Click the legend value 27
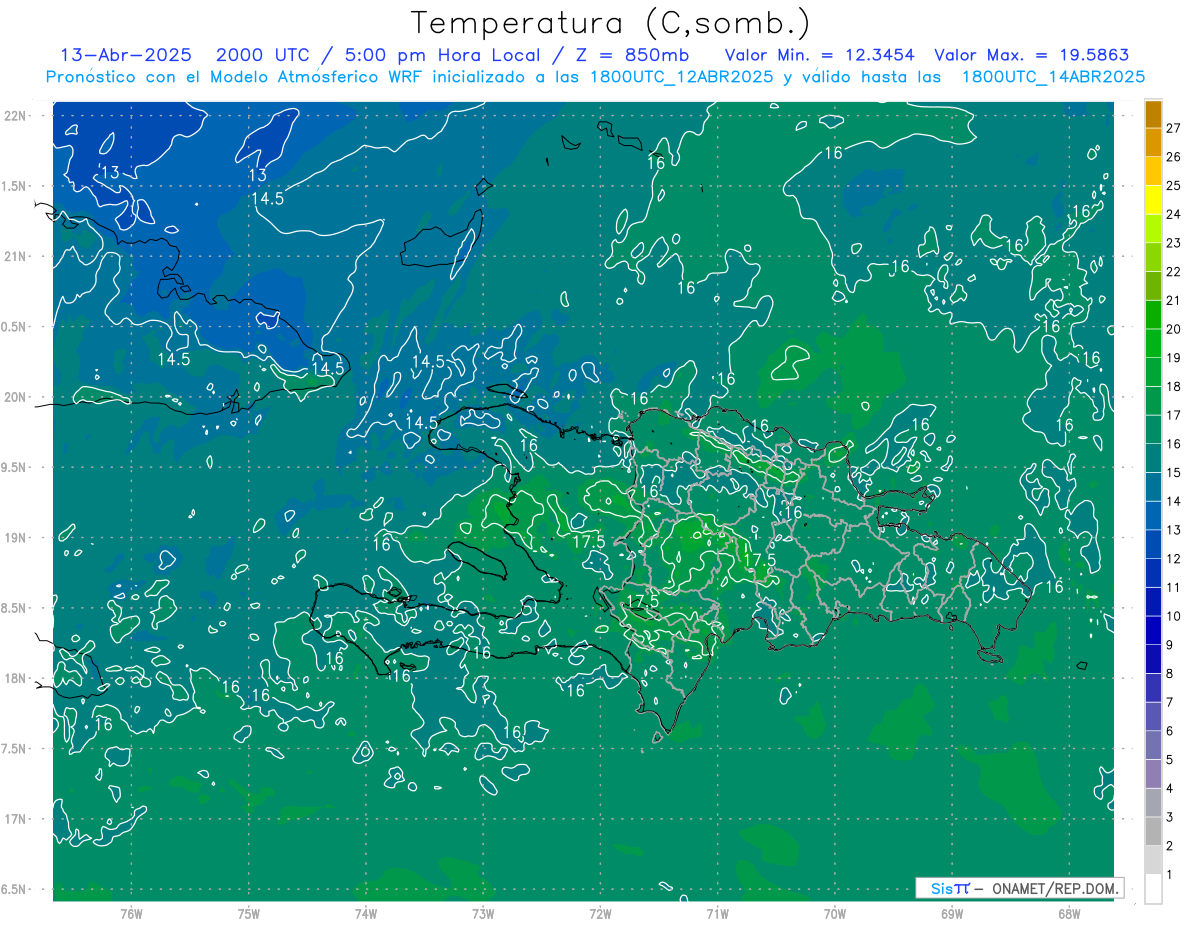The height and width of the screenshot is (927, 1200). point(1174,128)
